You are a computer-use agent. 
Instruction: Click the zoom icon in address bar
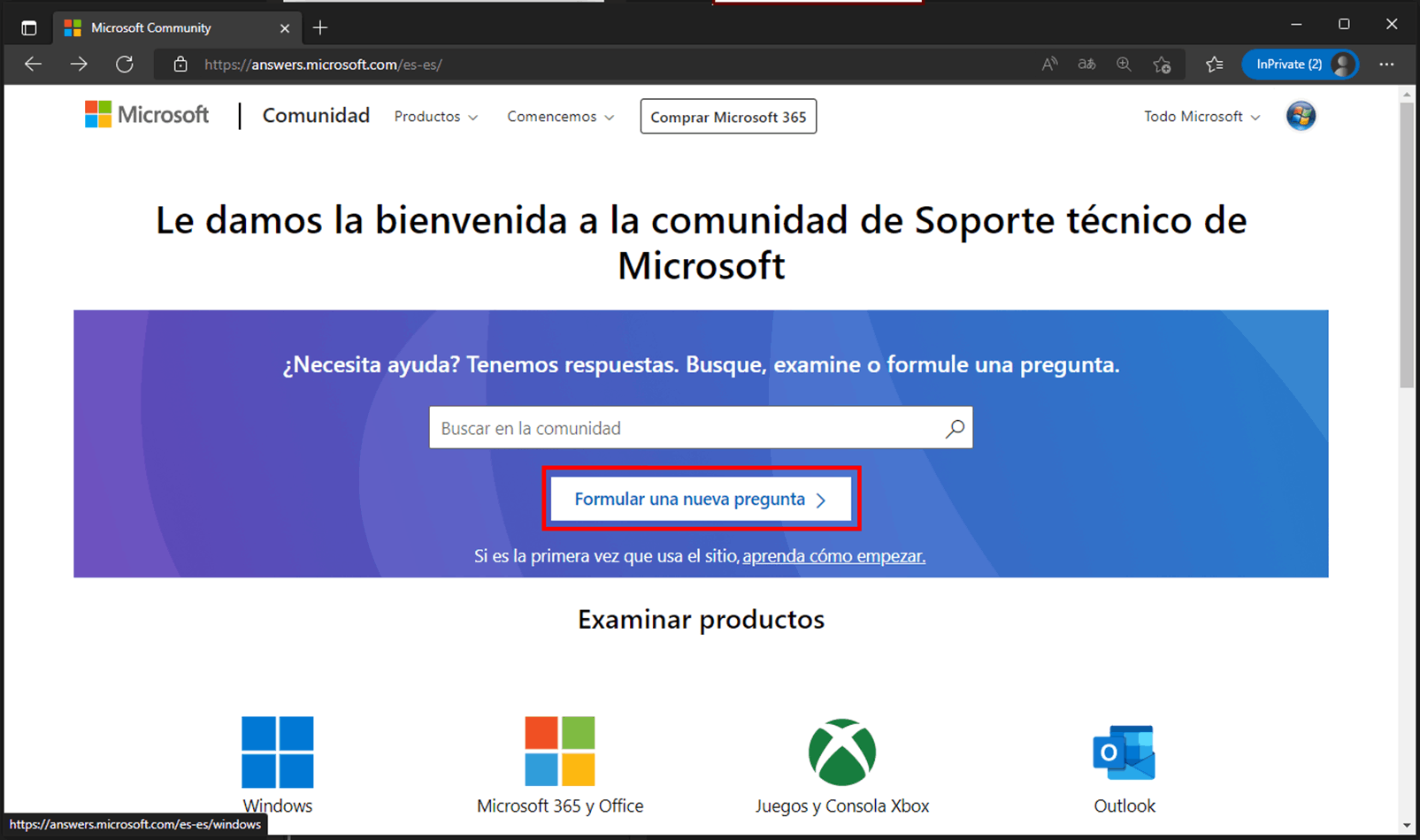(x=1124, y=64)
